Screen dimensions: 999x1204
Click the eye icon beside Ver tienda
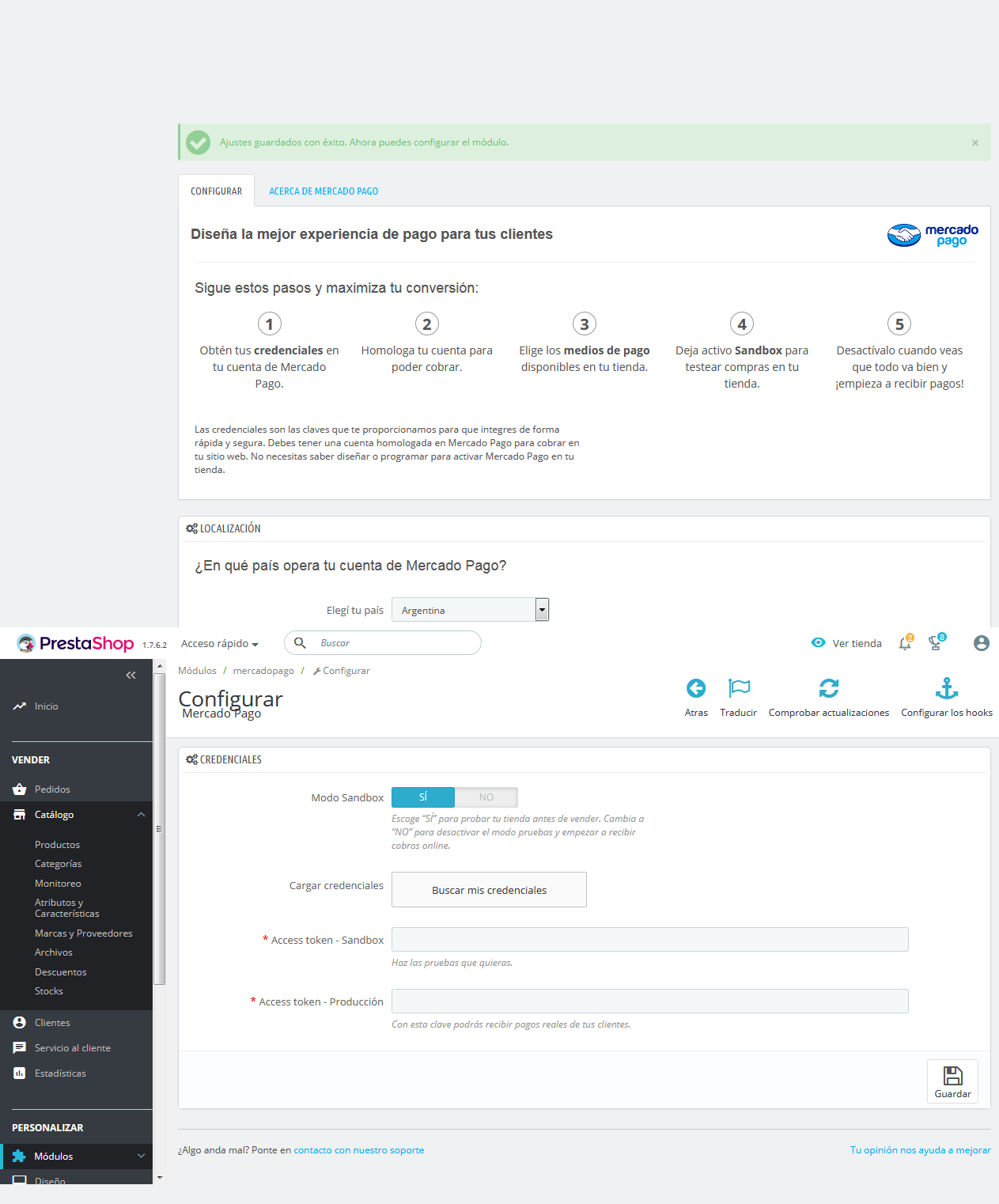pyautogui.click(x=819, y=643)
